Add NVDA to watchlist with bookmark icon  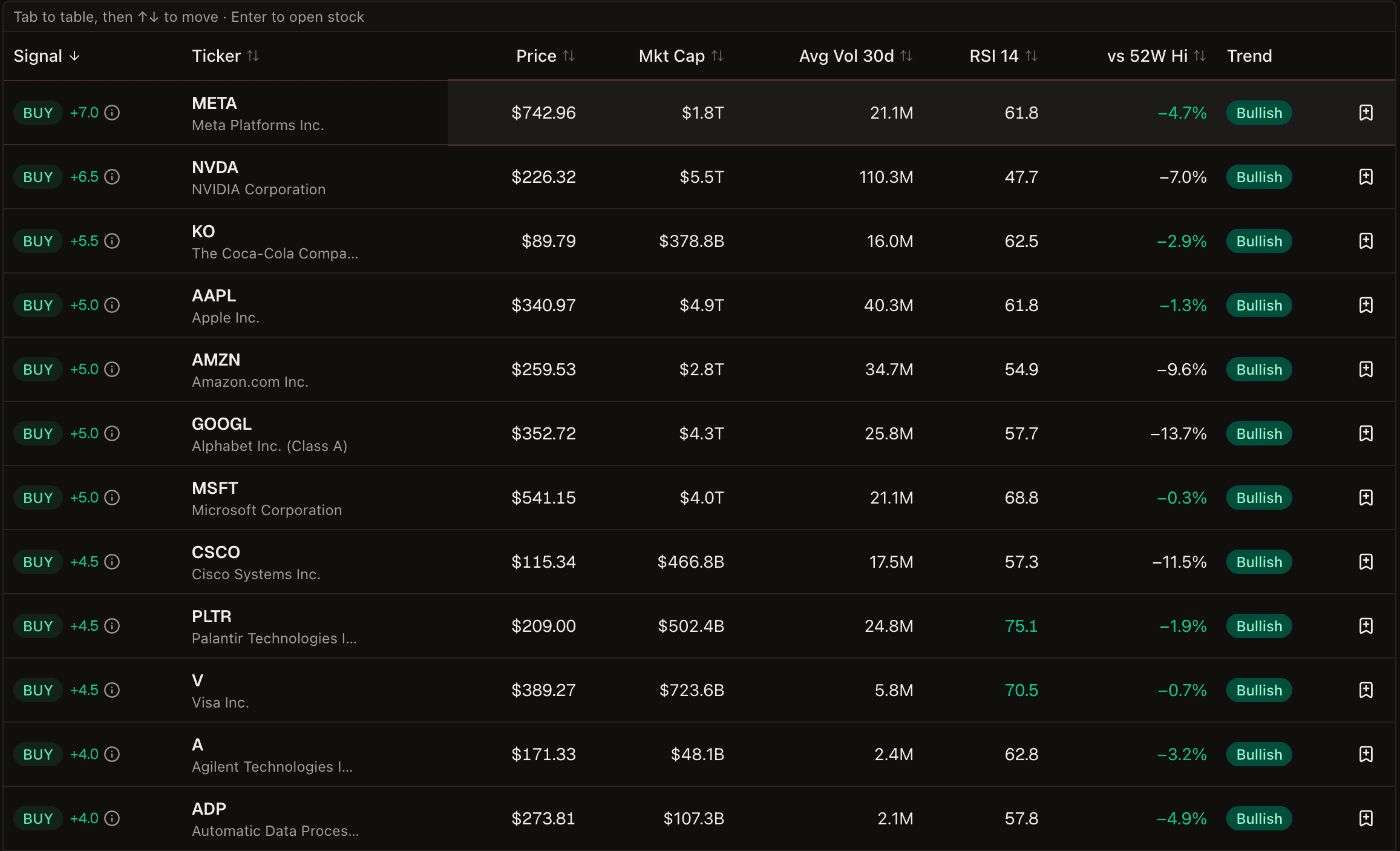click(1366, 177)
